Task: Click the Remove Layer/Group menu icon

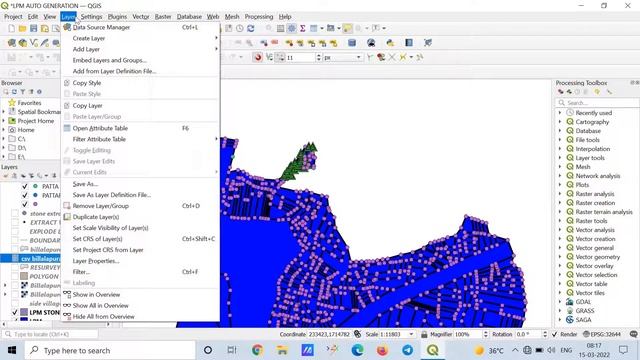Action: click(x=67, y=206)
